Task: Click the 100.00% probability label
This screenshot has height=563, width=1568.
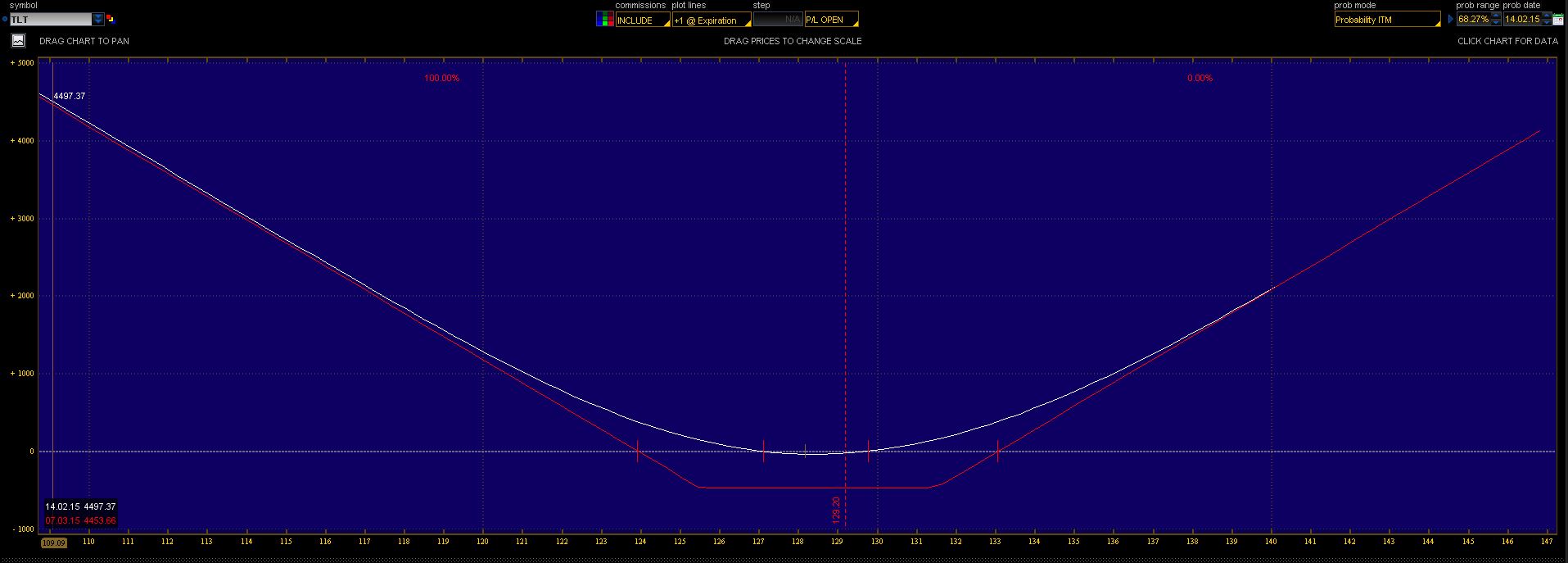Action: click(x=441, y=78)
